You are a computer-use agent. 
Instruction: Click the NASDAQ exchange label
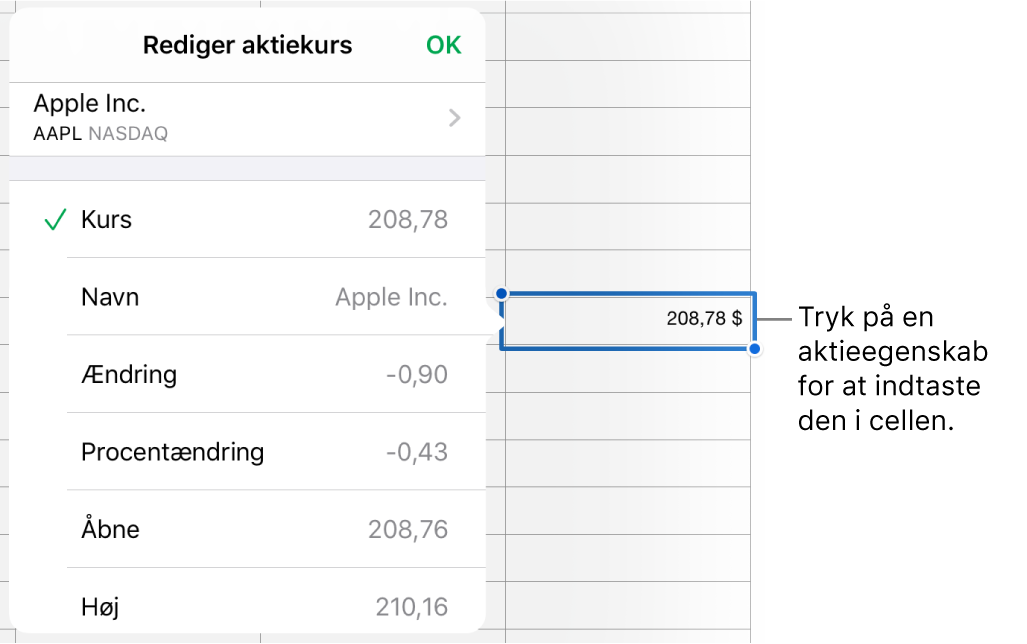[128, 133]
